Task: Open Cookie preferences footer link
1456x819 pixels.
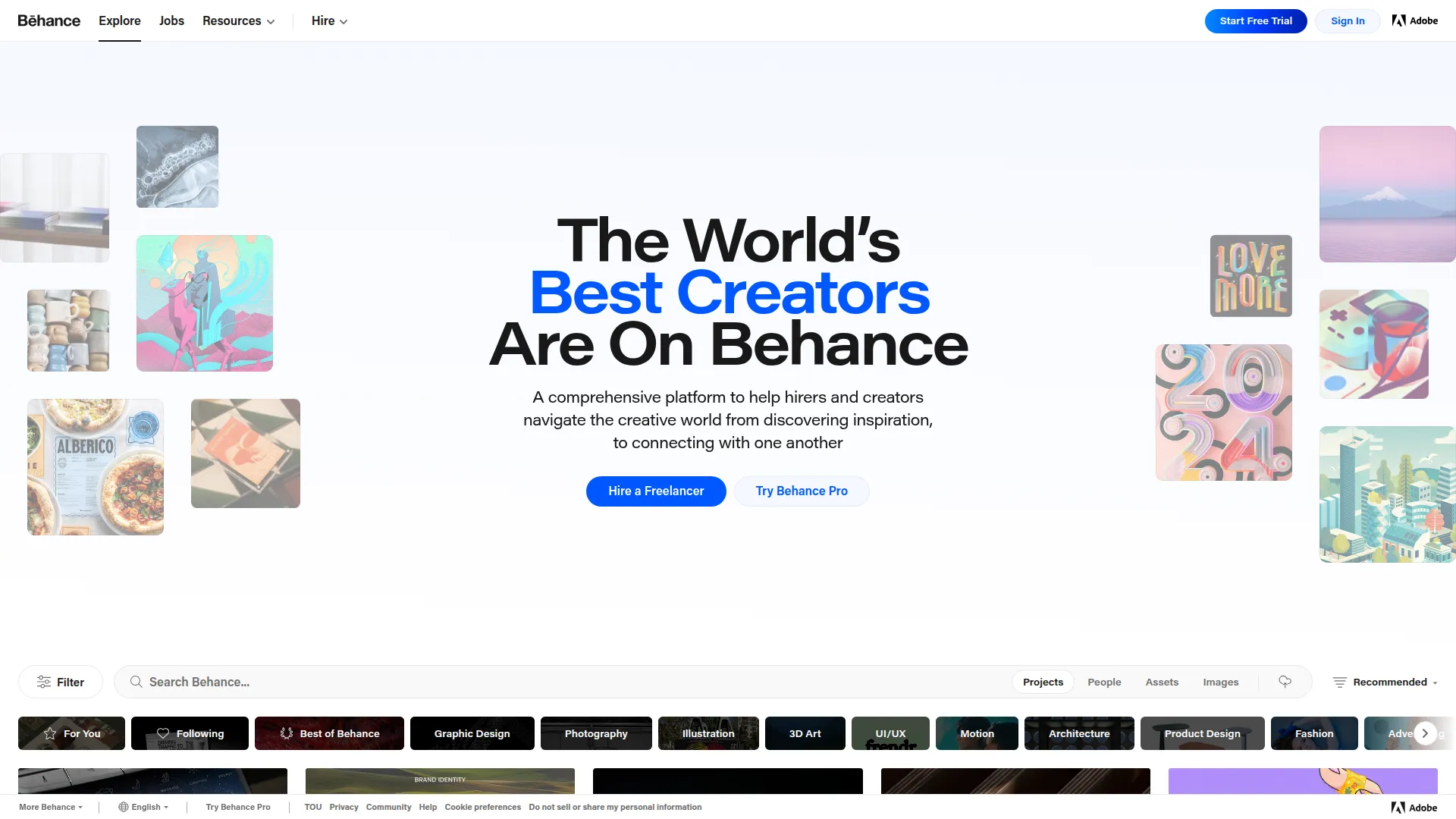Action: point(482,807)
